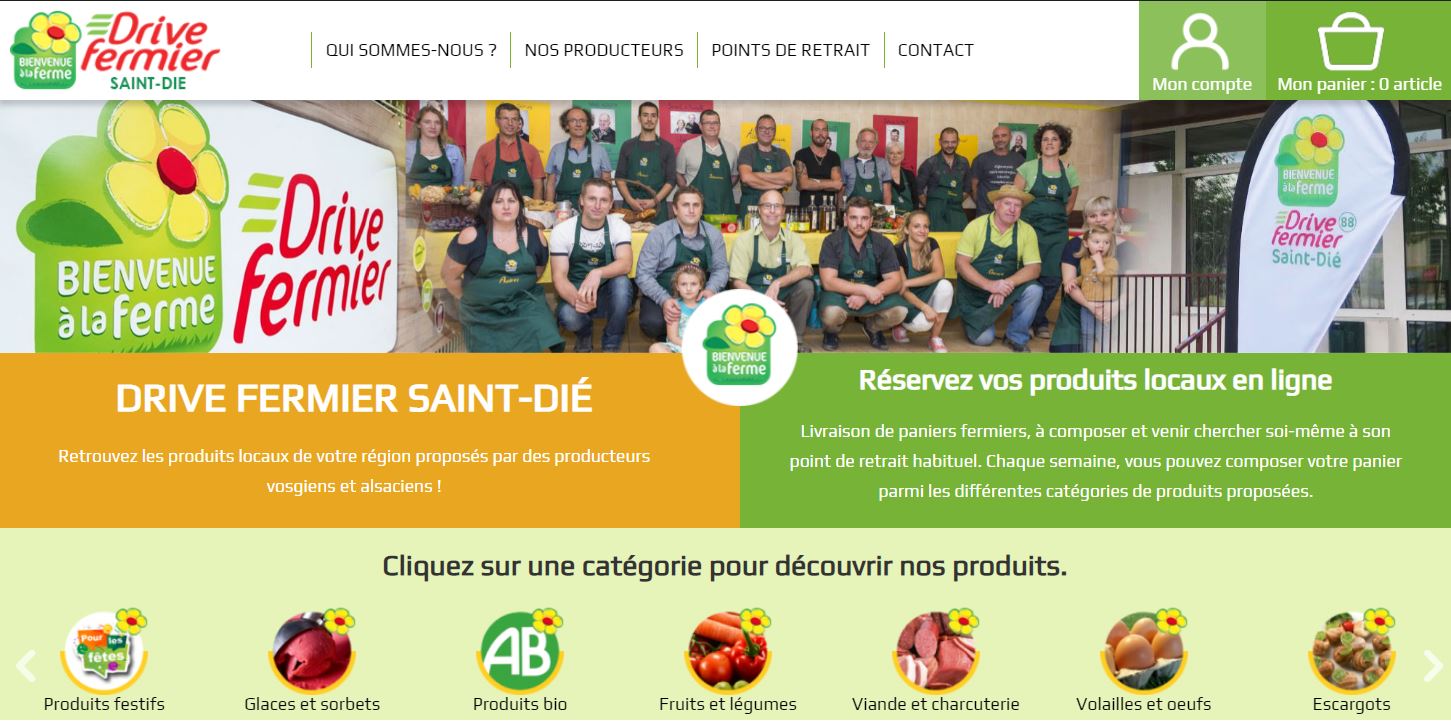Open the Contact menu item
This screenshot has height=723, width=1451.
coord(936,50)
